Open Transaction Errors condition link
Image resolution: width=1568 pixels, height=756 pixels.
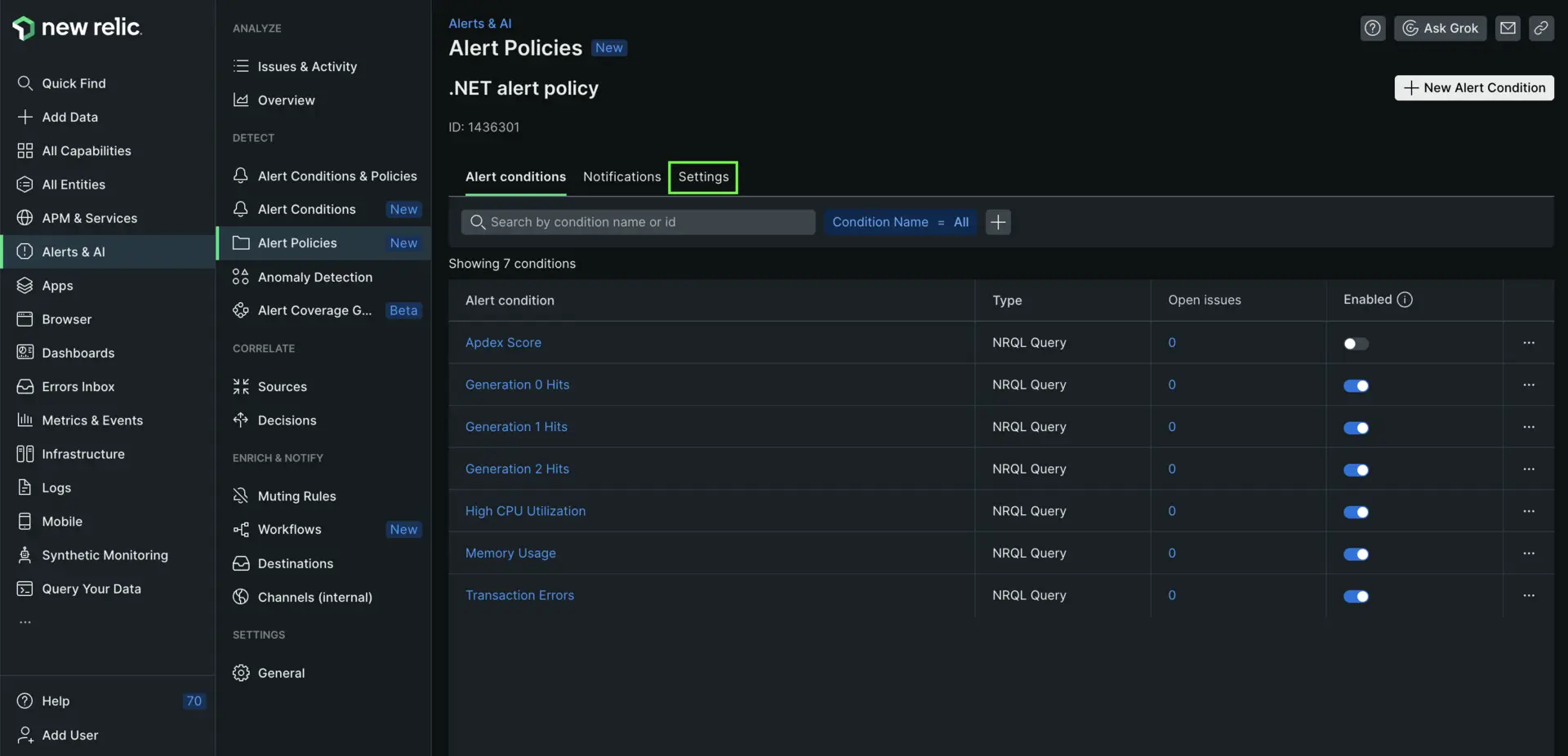519,595
